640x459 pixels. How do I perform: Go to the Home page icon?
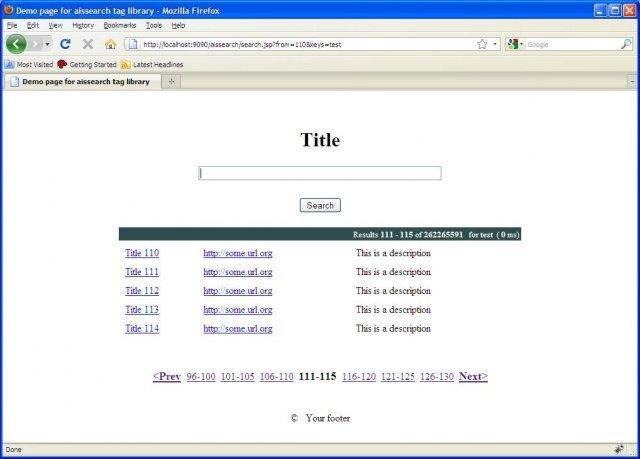tap(111, 44)
